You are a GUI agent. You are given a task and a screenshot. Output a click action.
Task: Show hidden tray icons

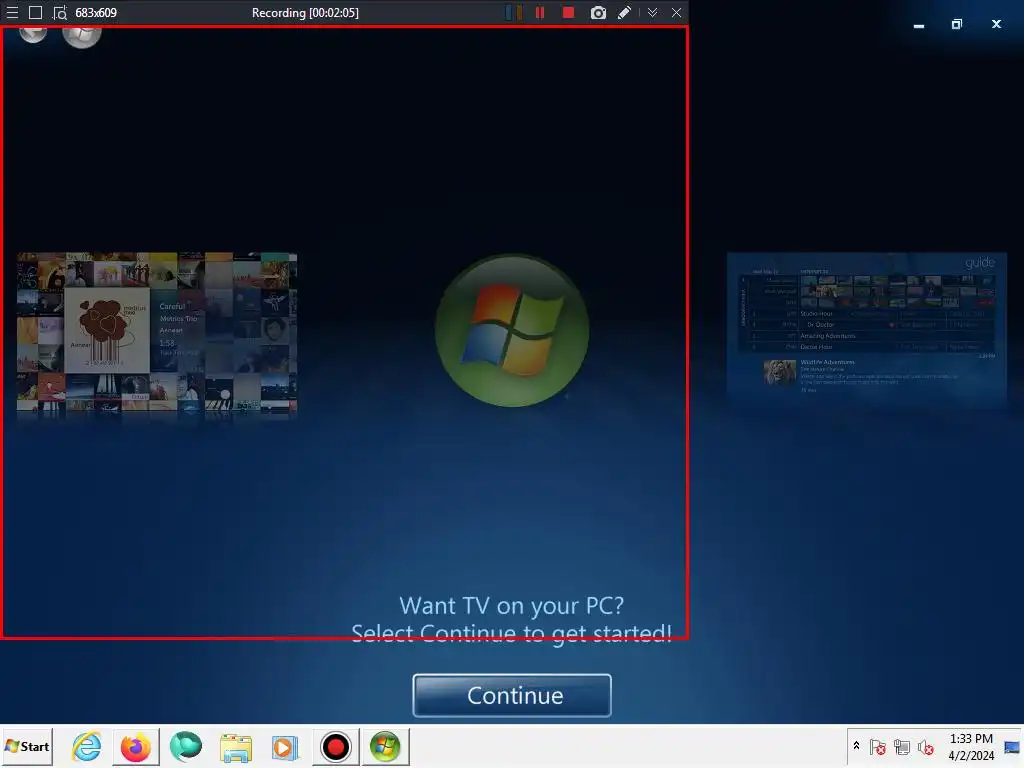(856, 746)
